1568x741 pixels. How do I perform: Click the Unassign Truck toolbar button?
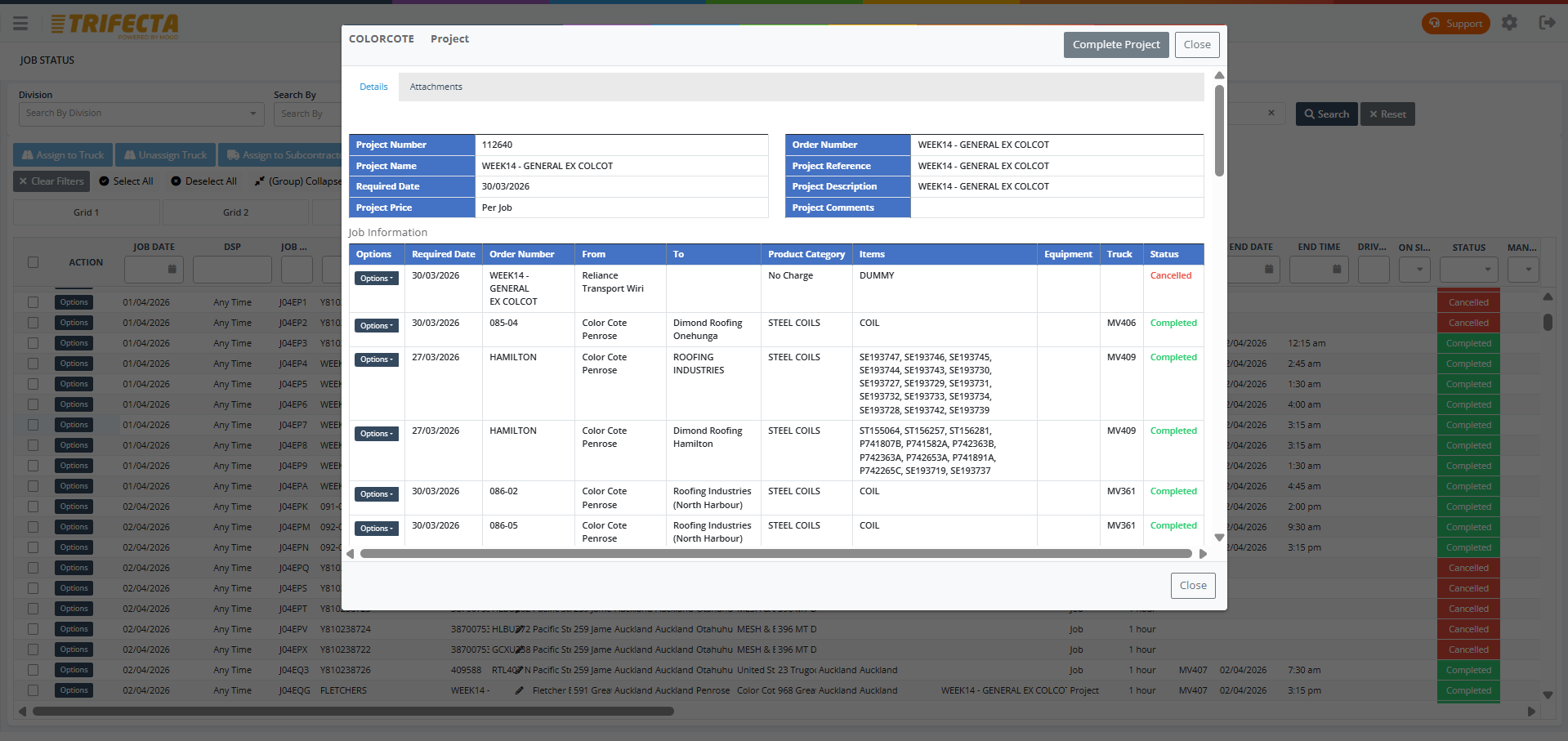[x=166, y=155]
